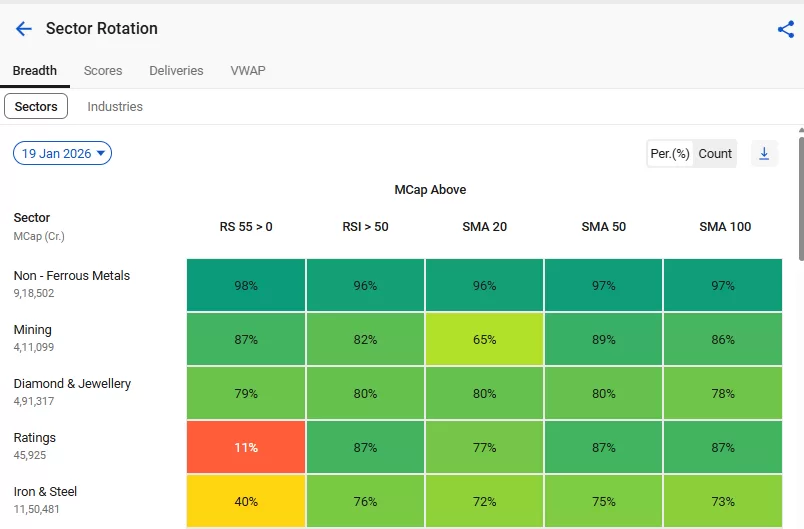Image resolution: width=804 pixels, height=529 pixels.
Task: Click the download icon
Action: coord(764,153)
